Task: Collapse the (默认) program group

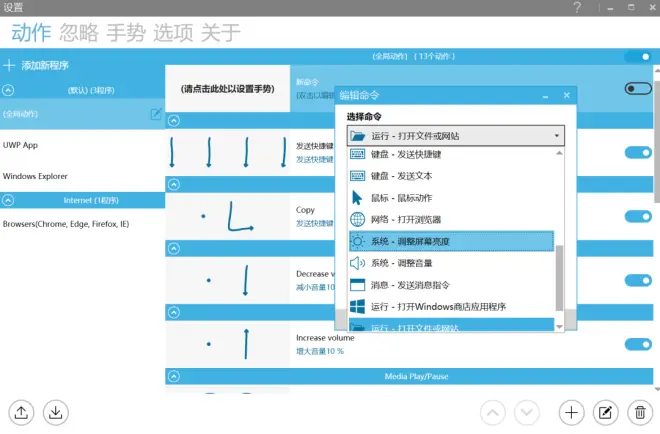Action: 8,90
